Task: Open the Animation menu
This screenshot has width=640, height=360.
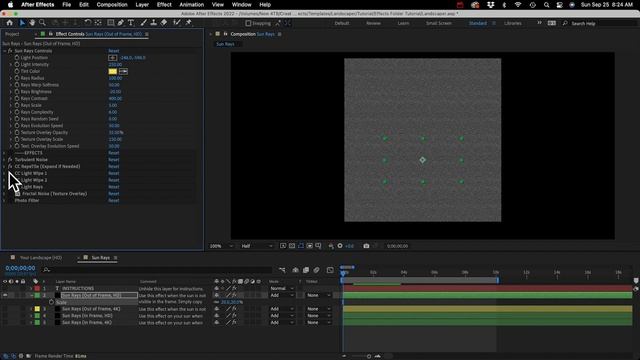Action: [191, 4]
